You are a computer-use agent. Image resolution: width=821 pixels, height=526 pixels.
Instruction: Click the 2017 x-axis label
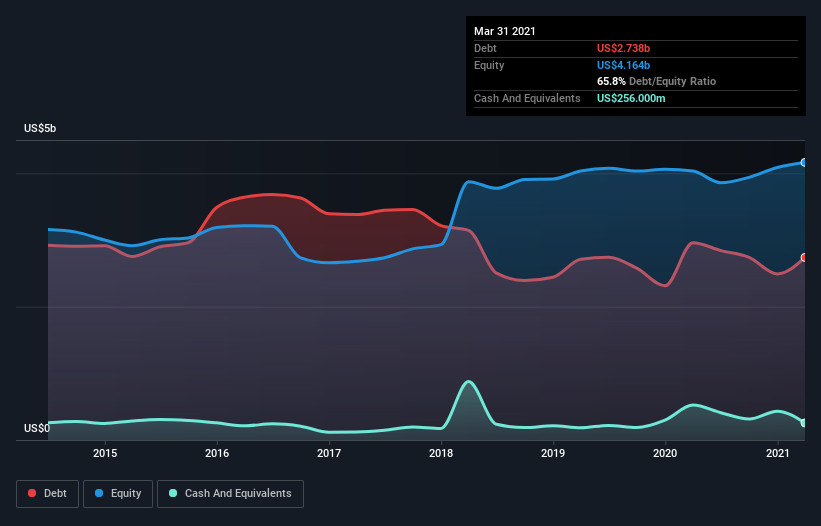coord(329,453)
